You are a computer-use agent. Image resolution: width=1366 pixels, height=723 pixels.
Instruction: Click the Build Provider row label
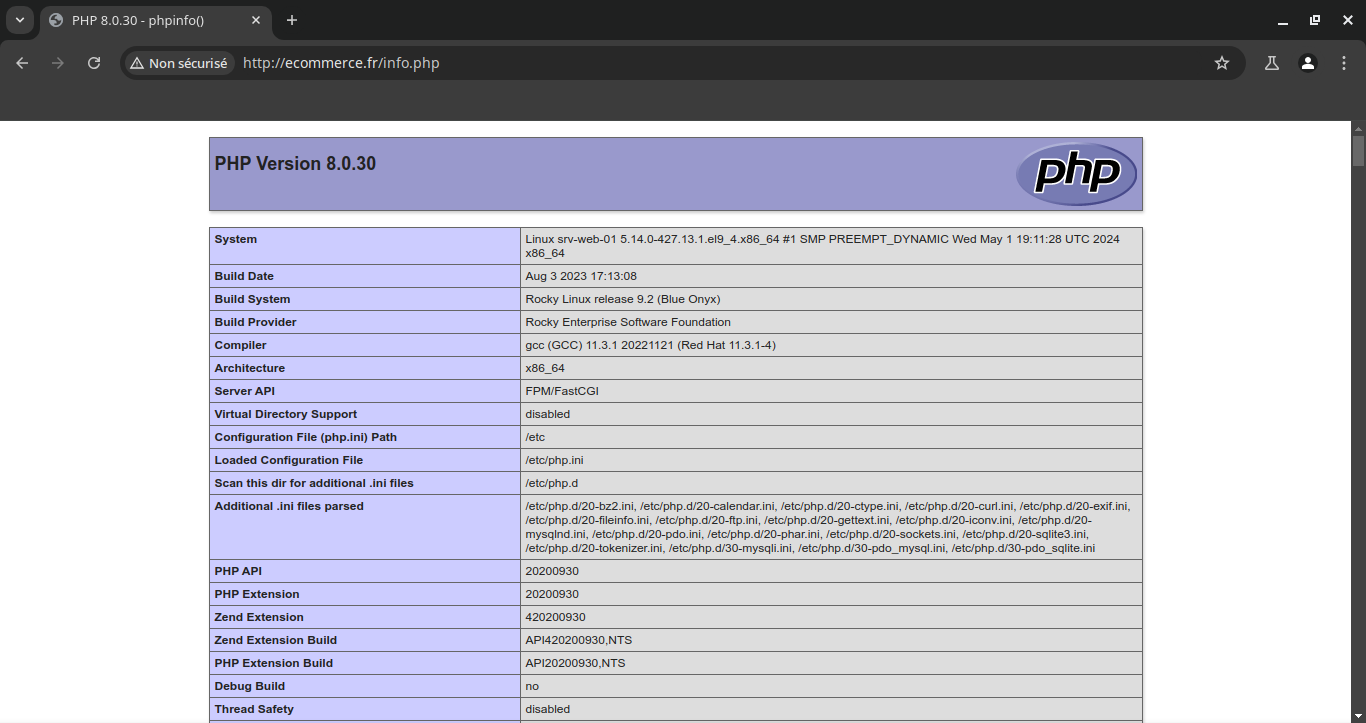click(255, 322)
